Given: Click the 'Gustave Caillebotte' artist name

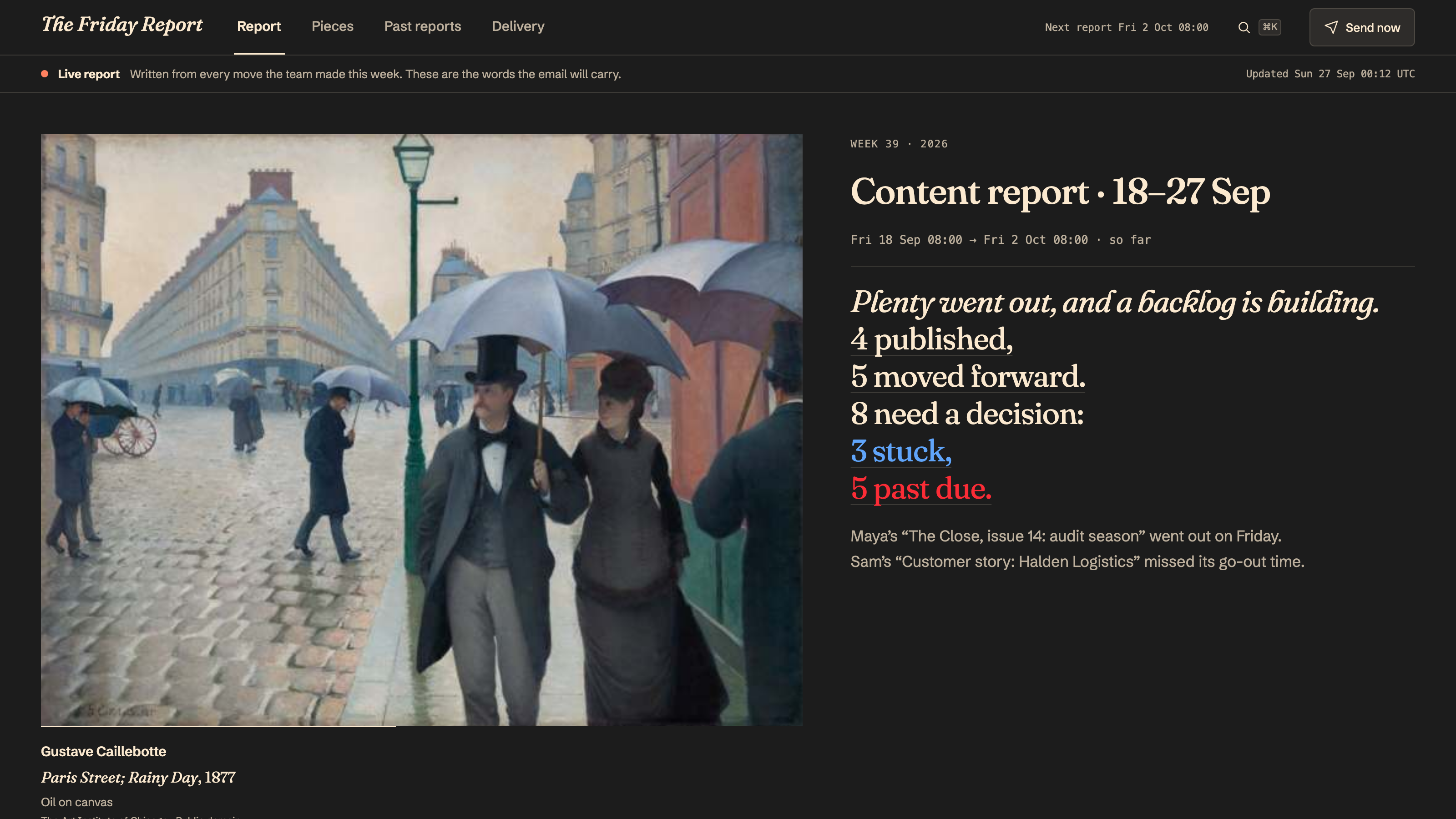Looking at the screenshot, I should click(103, 751).
